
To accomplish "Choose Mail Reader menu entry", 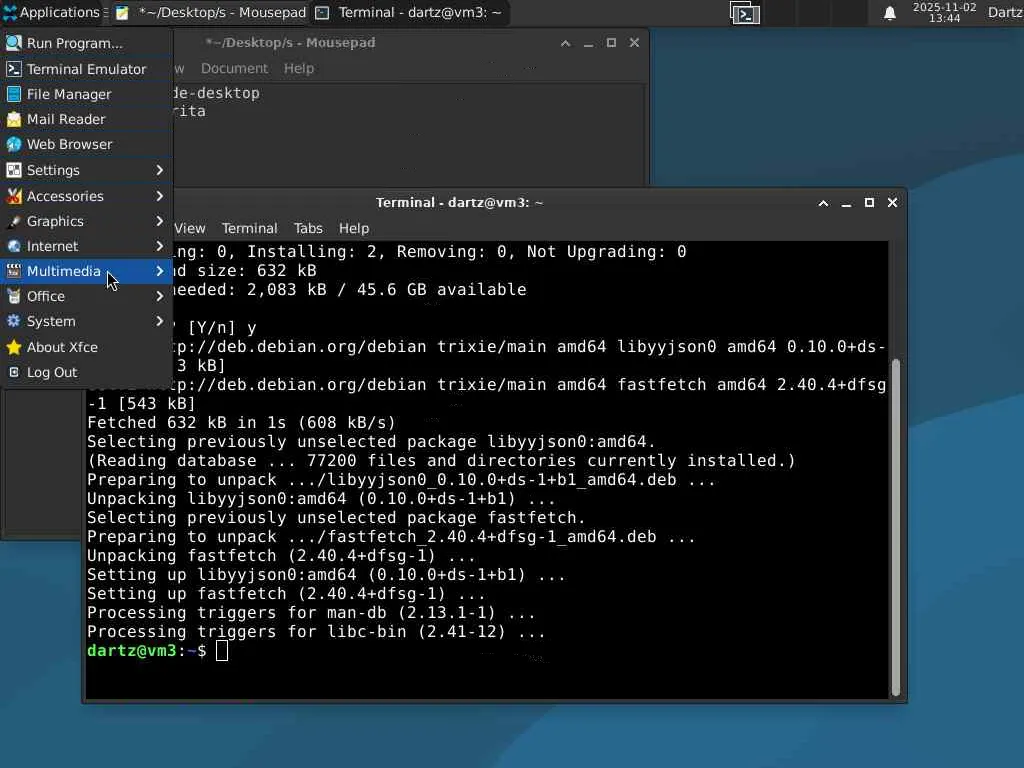I will [x=86, y=120].
